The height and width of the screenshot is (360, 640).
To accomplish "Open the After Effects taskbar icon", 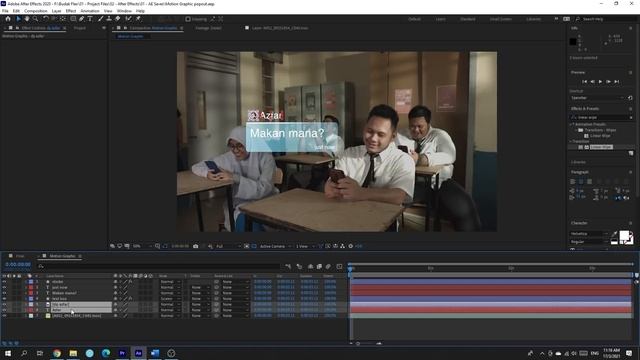I will click(x=138, y=353).
